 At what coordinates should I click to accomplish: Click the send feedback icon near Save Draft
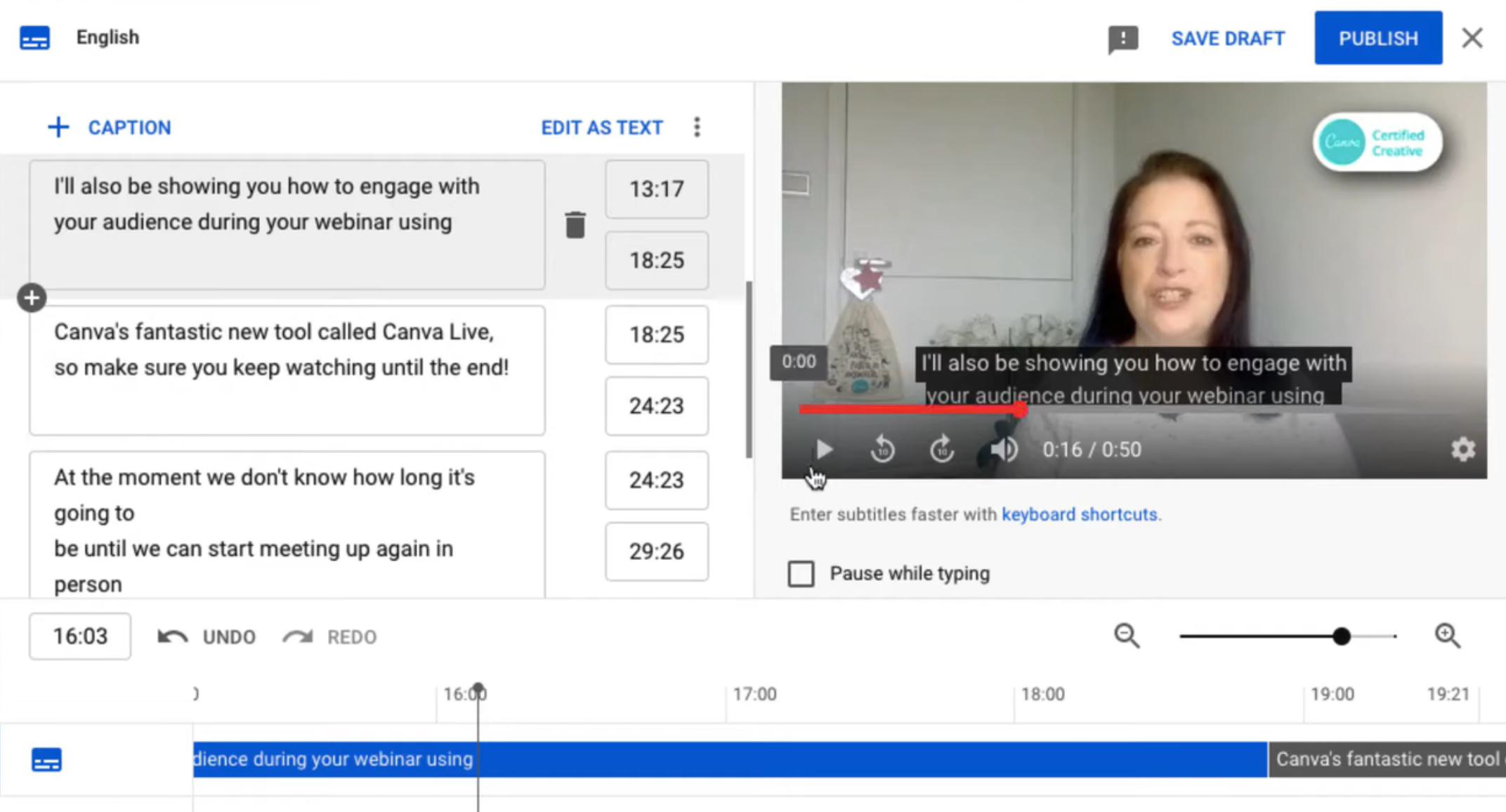pos(1122,39)
